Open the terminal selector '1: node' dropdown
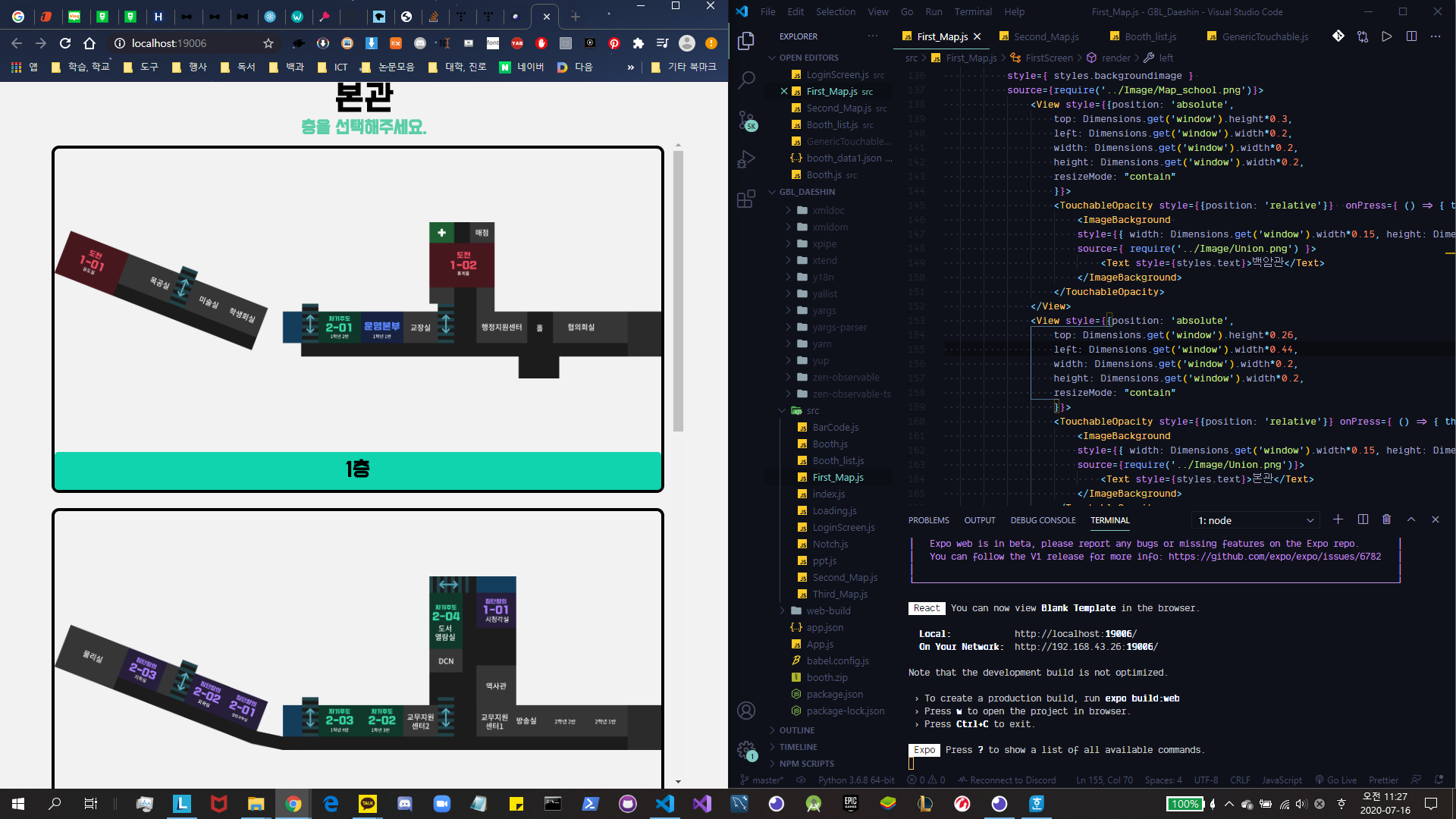Viewport: 1456px width, 819px height. coord(1255,520)
